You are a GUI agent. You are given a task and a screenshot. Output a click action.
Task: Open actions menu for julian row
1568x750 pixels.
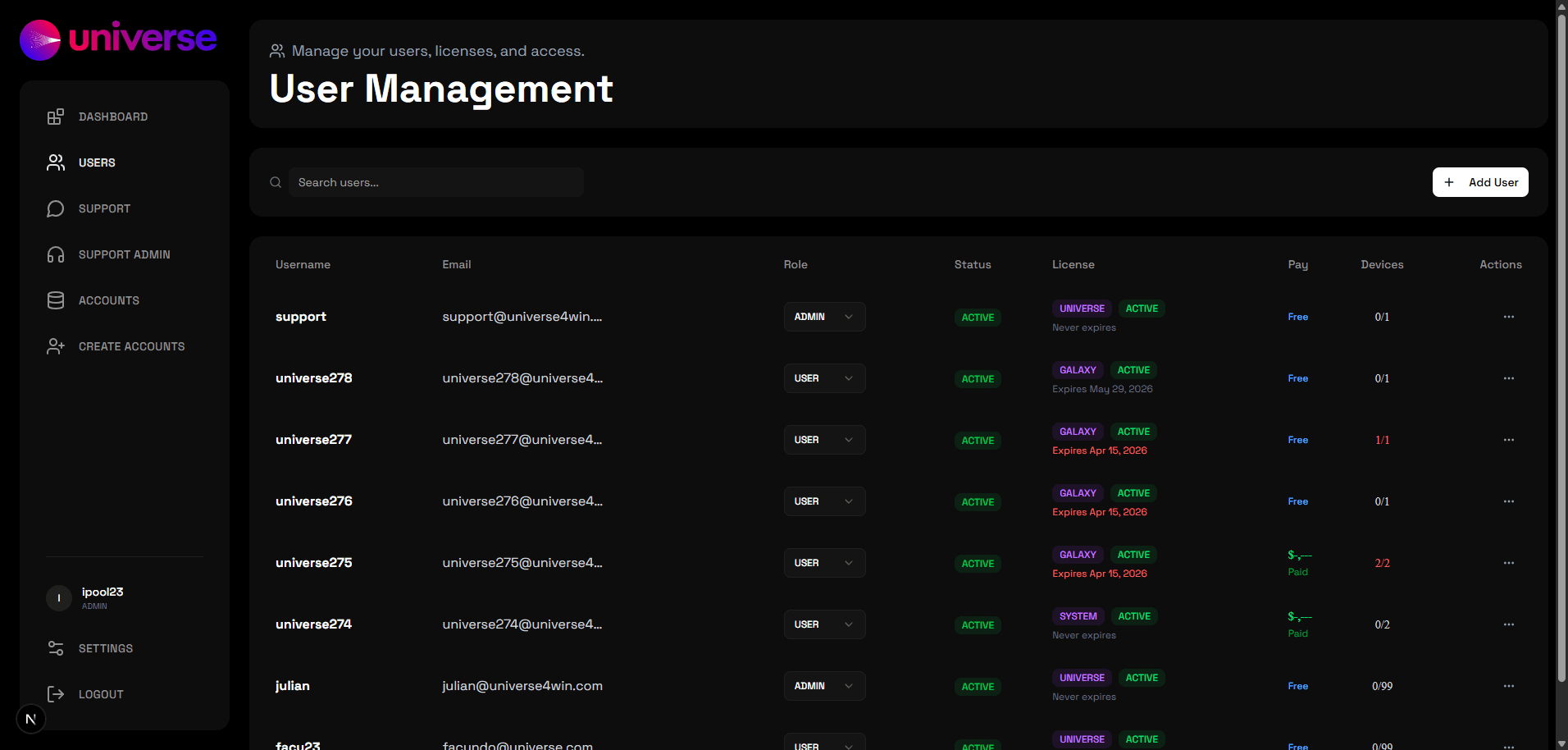[x=1509, y=686]
